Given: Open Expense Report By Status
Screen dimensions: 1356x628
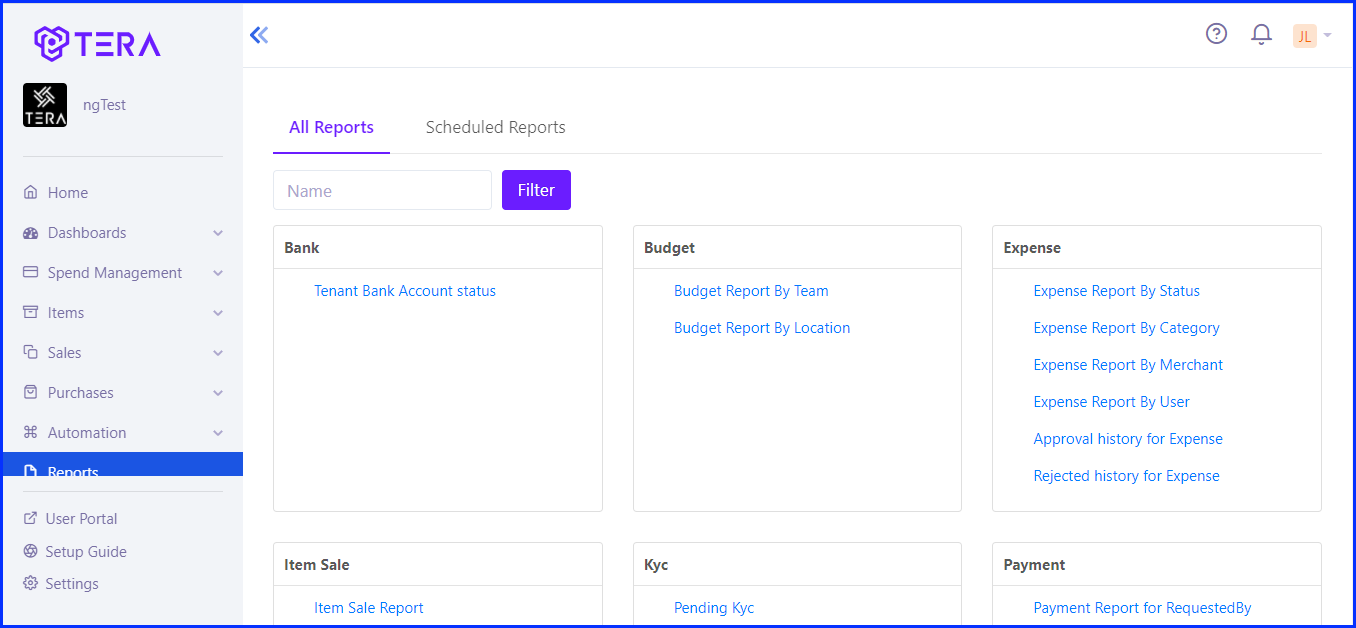Looking at the screenshot, I should pyautogui.click(x=1117, y=291).
